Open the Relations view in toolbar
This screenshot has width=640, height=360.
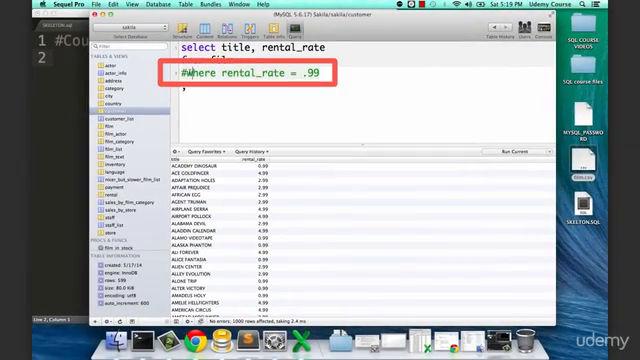[227, 31]
